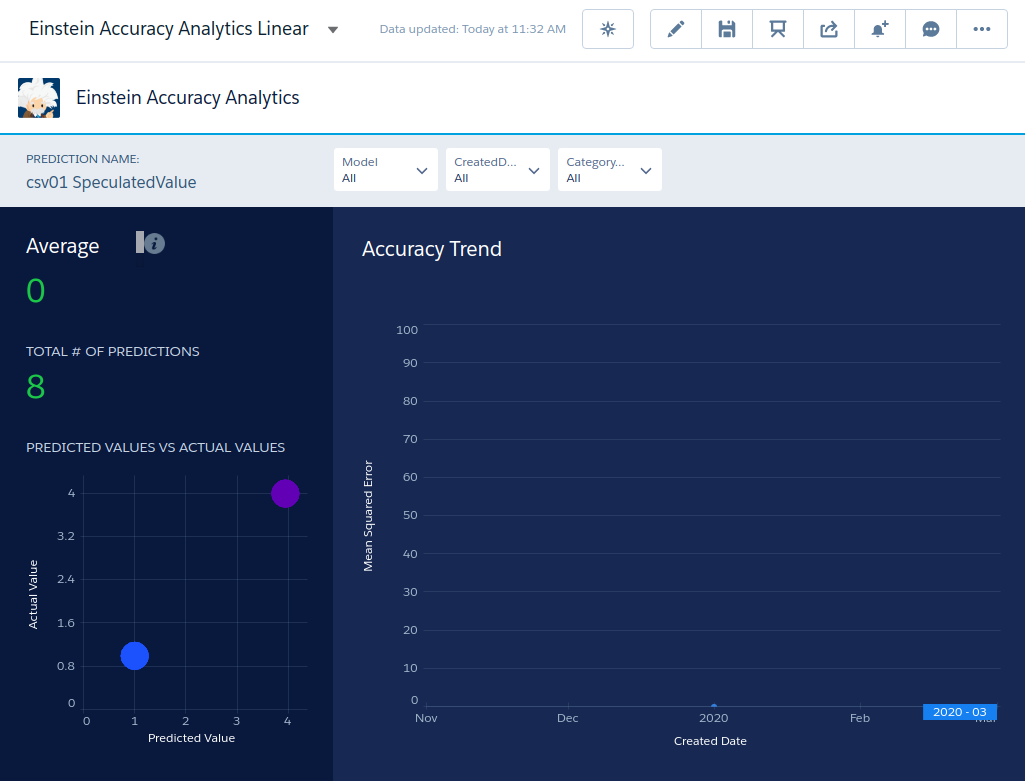Open comments with the speech bubble icon
This screenshot has height=781, width=1025.
pyautogui.click(x=930, y=29)
